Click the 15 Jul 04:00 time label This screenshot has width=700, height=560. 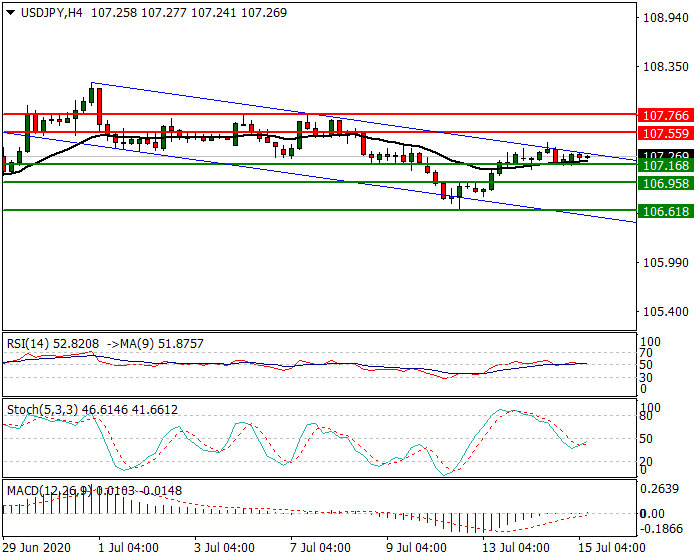612,548
